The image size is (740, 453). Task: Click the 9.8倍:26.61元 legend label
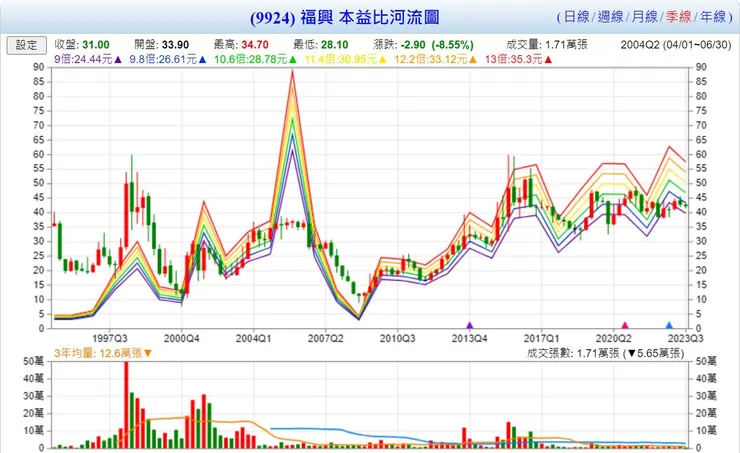[163, 59]
